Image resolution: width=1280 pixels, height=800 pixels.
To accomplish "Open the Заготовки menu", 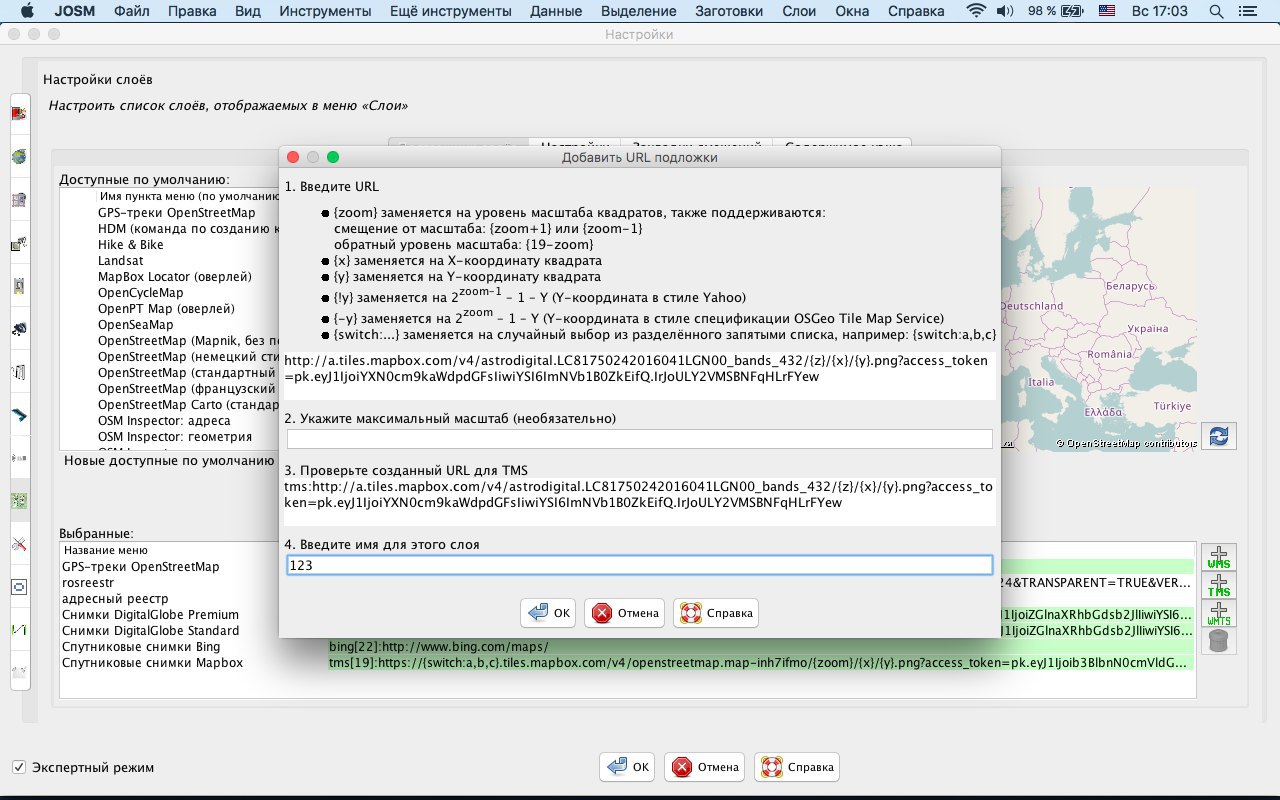I will [x=728, y=11].
